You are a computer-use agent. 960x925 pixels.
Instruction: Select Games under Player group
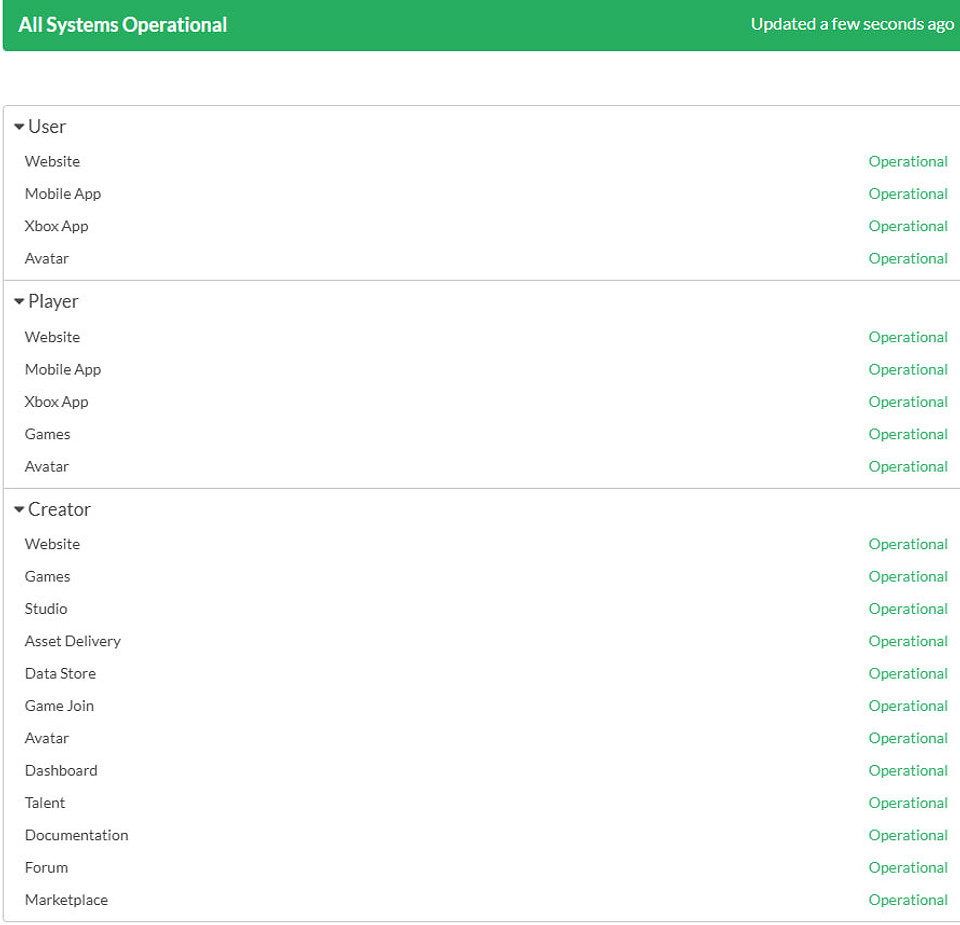[x=47, y=434]
